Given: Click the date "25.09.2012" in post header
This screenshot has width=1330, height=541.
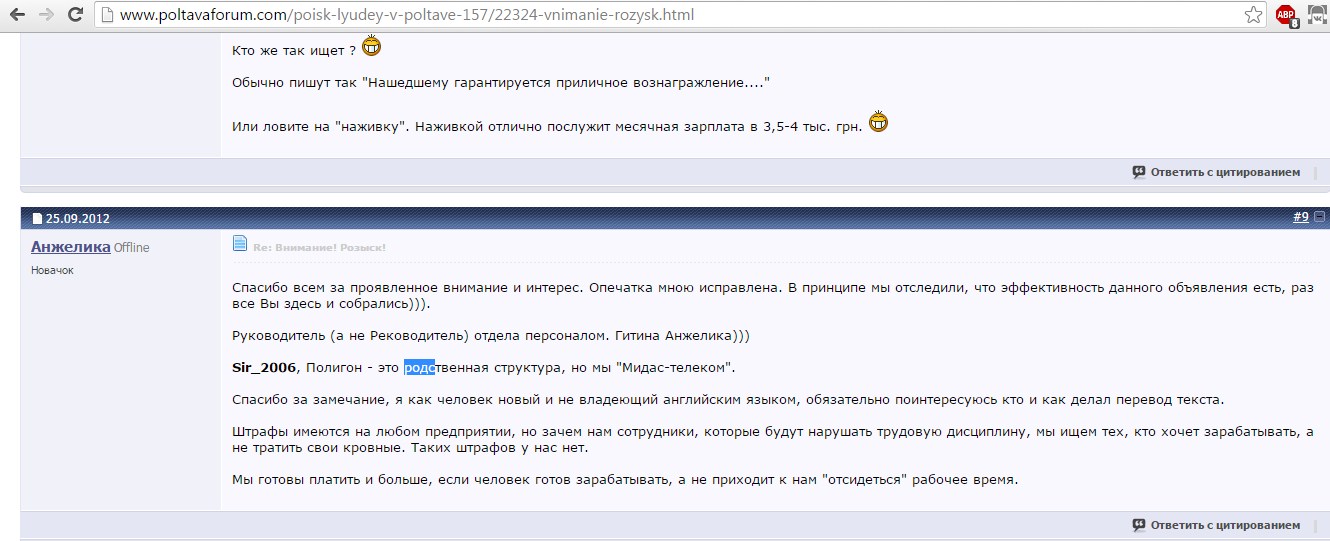Looking at the screenshot, I should (x=77, y=218).
